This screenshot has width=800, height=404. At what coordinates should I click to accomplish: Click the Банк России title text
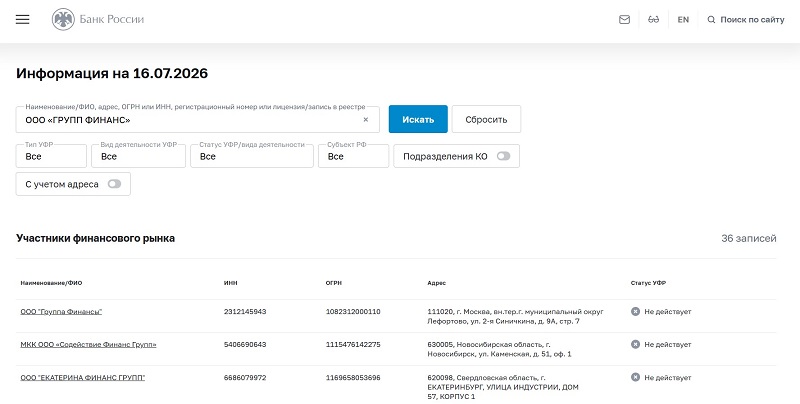pos(112,19)
